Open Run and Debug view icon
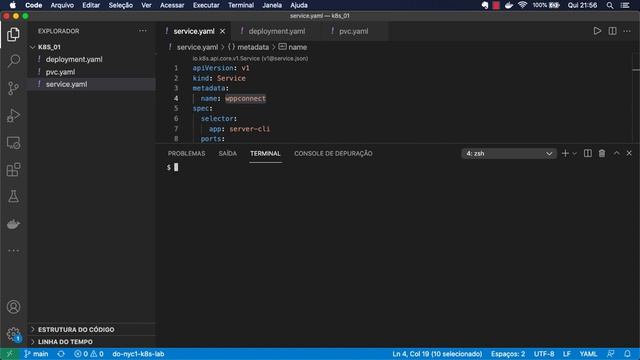 [13, 116]
